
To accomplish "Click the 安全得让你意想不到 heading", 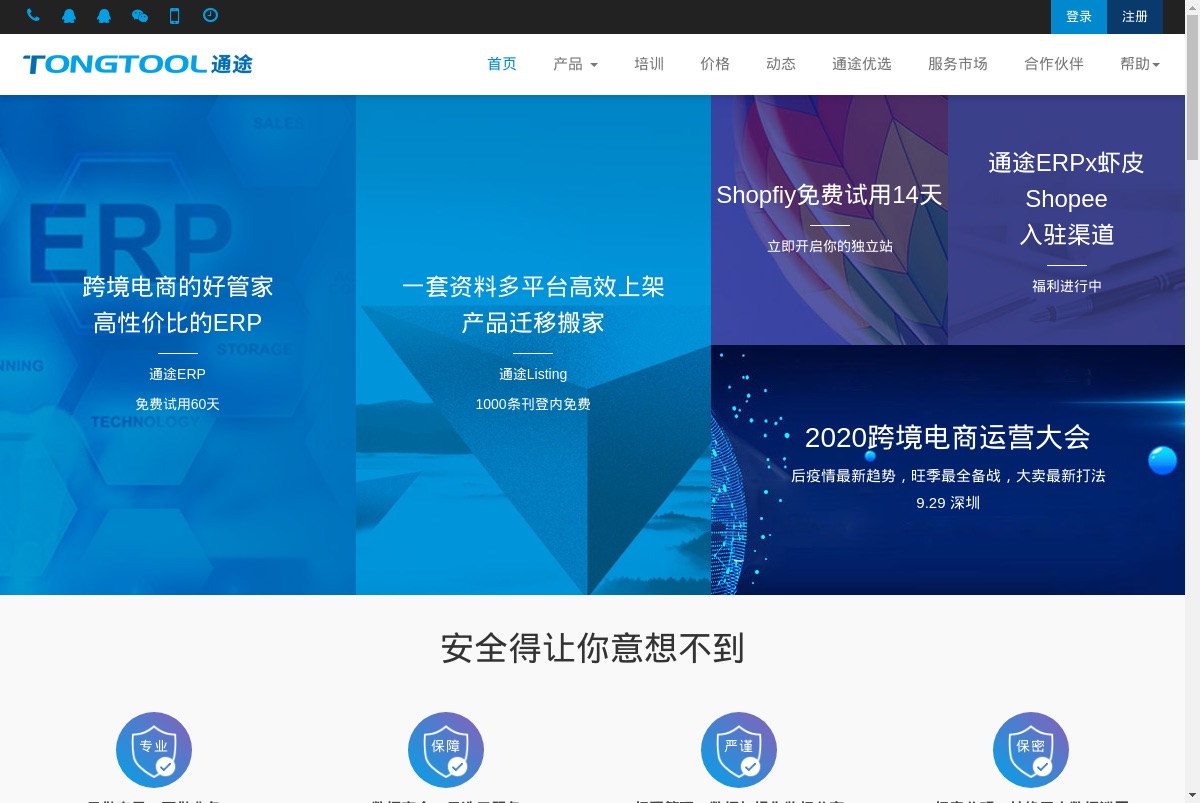I will point(592,648).
